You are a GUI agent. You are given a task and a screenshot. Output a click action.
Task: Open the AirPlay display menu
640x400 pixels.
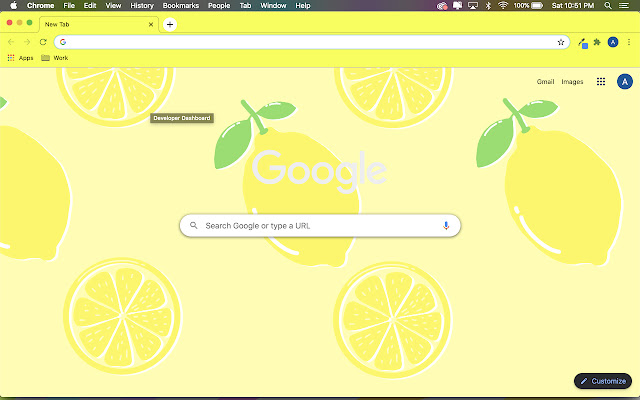pyautogui.click(x=473, y=5)
